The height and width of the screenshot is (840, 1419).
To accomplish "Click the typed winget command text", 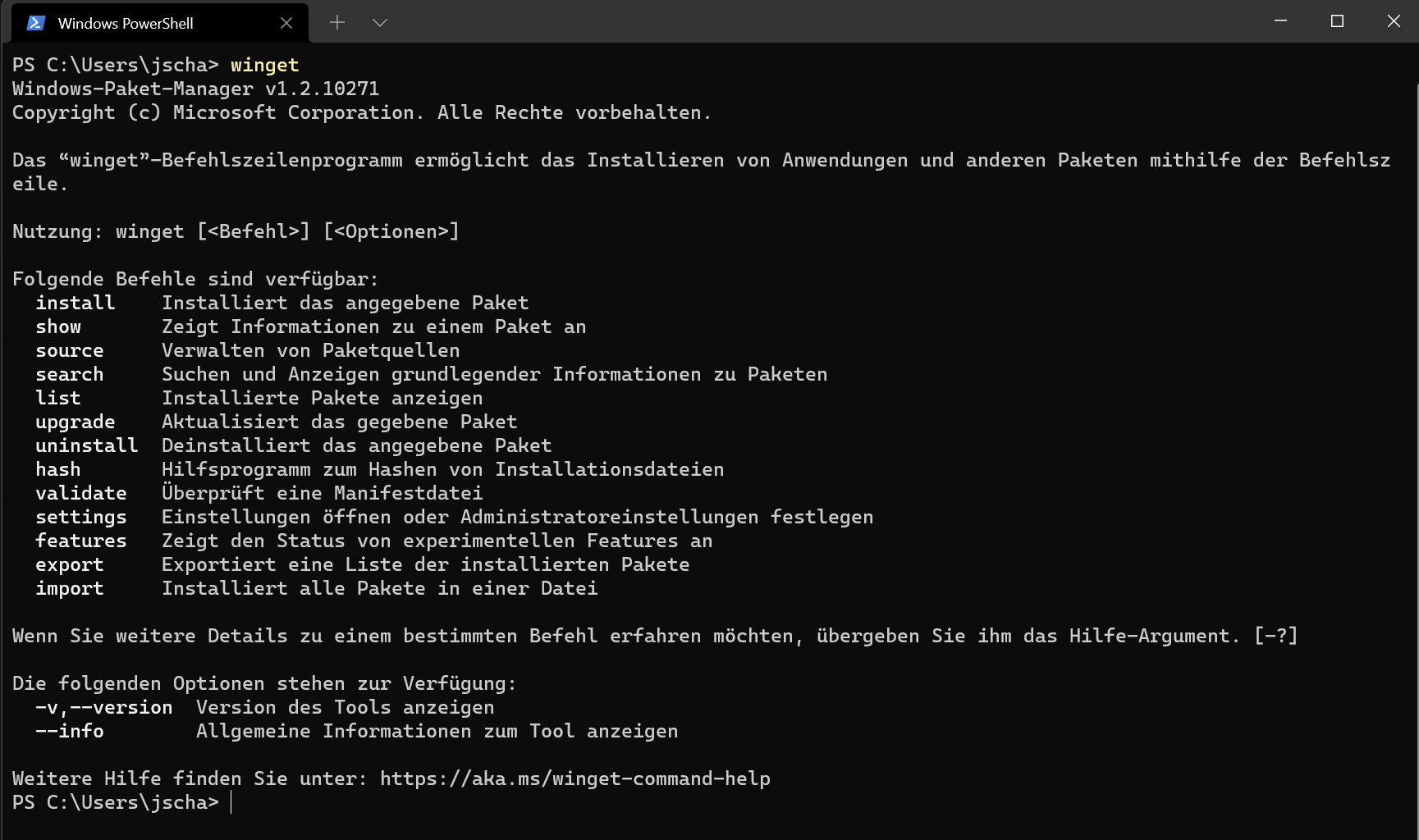I will click(264, 65).
